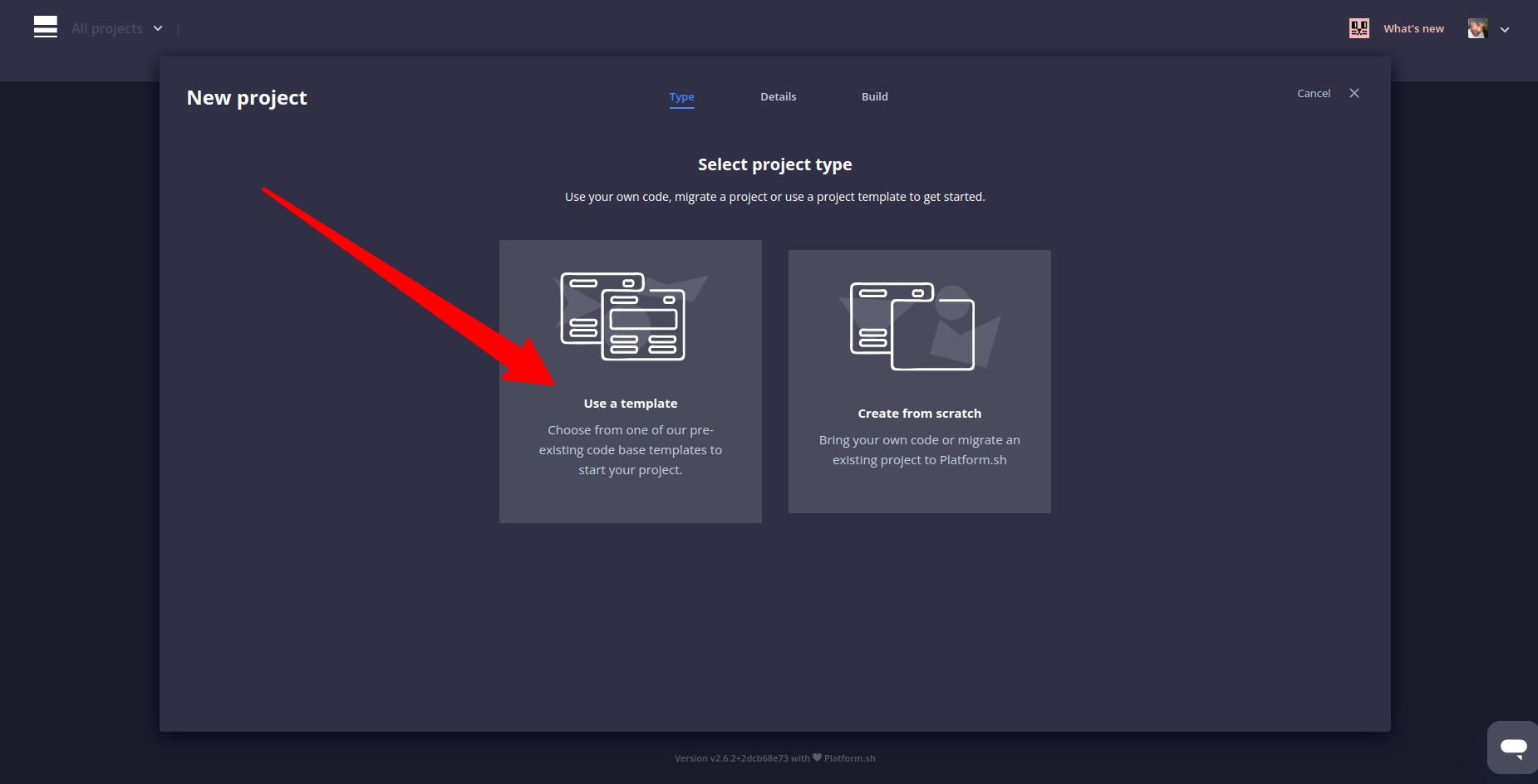The width and height of the screenshot is (1538, 784).
Task: Close the New project dialog with X
Action: click(x=1354, y=93)
